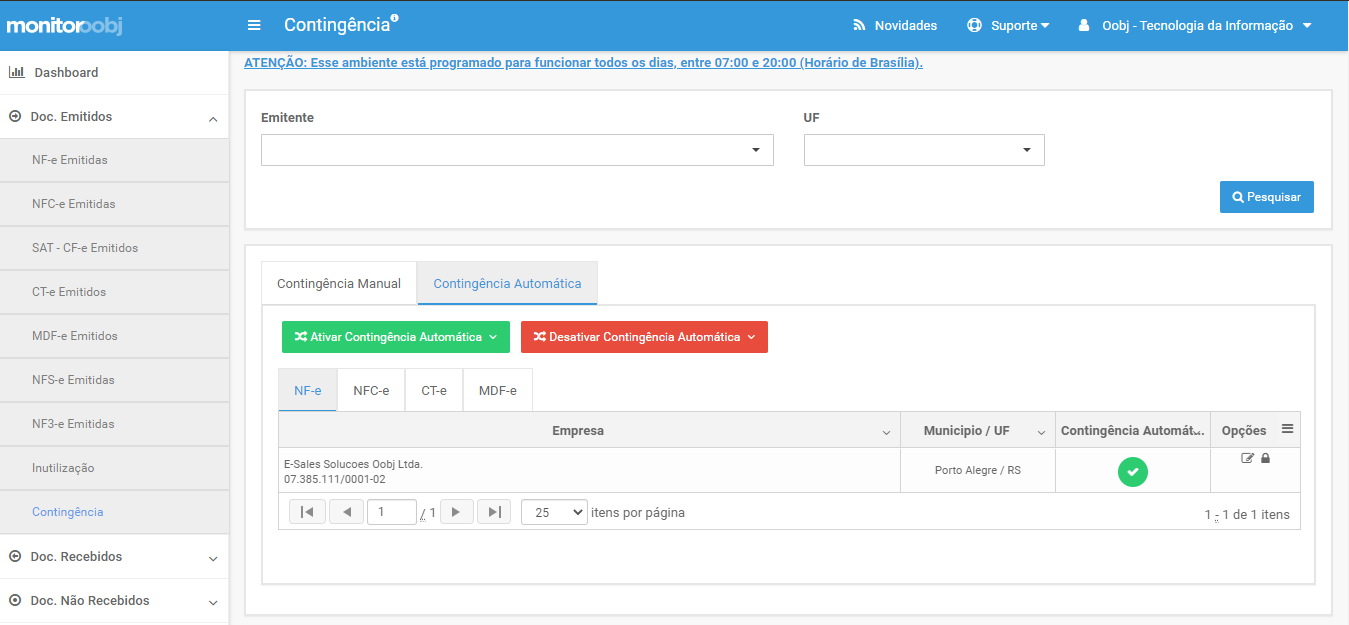Screen dimensions: 1349x625
Task: Click CNPJ 07.385.111/0001-02 text
Action: pos(334,479)
